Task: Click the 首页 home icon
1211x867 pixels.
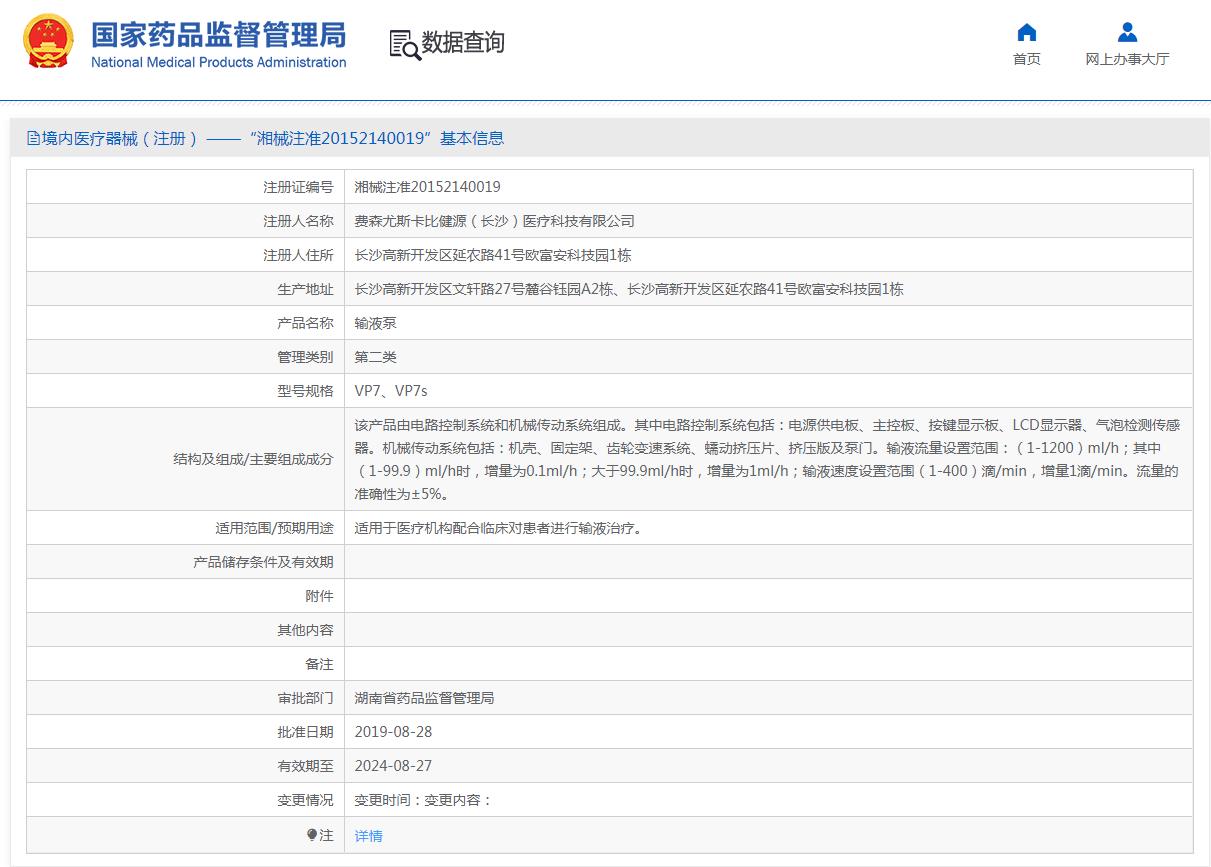Action: coord(1026,32)
